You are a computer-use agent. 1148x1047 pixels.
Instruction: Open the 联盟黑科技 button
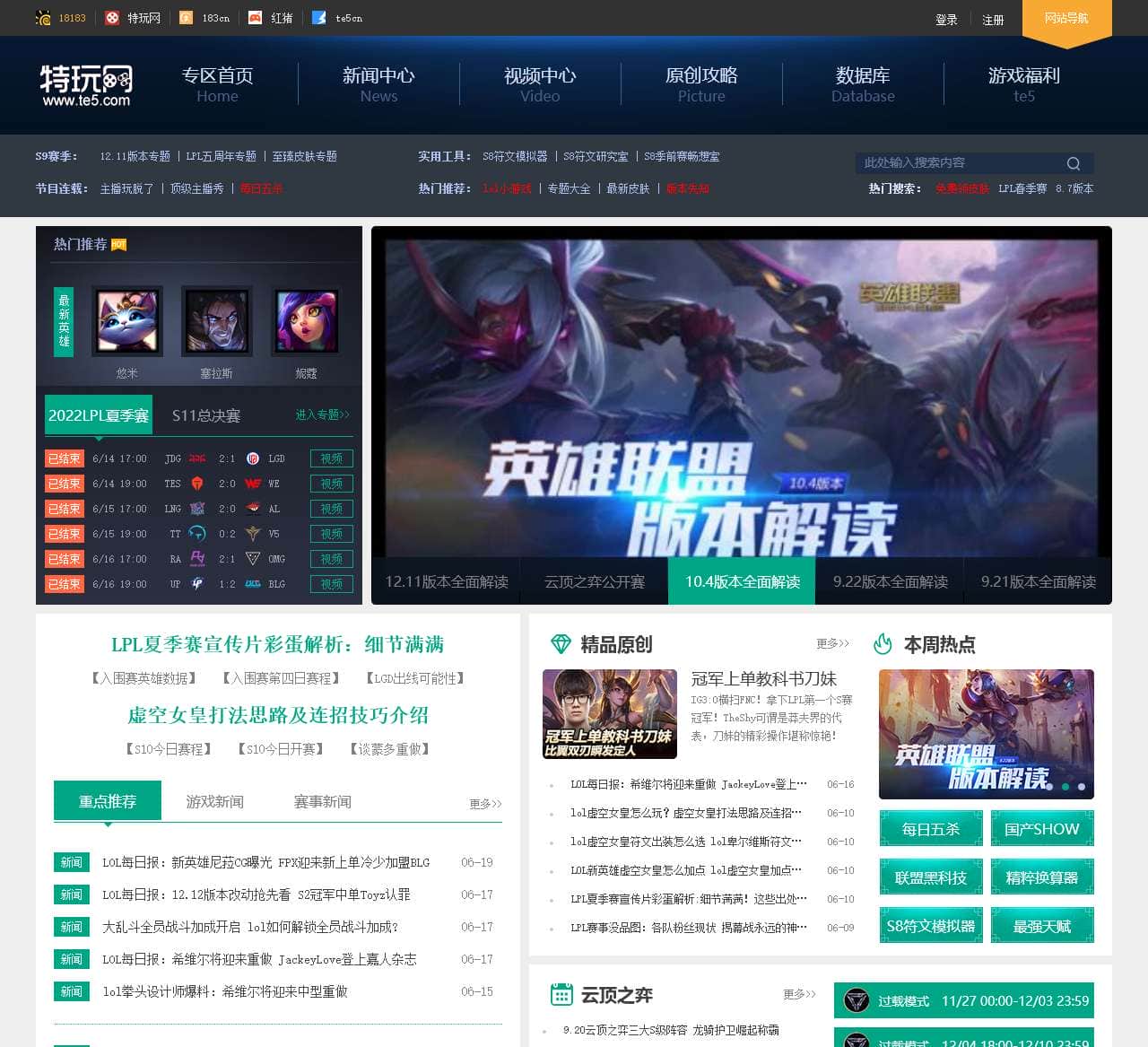[931, 877]
